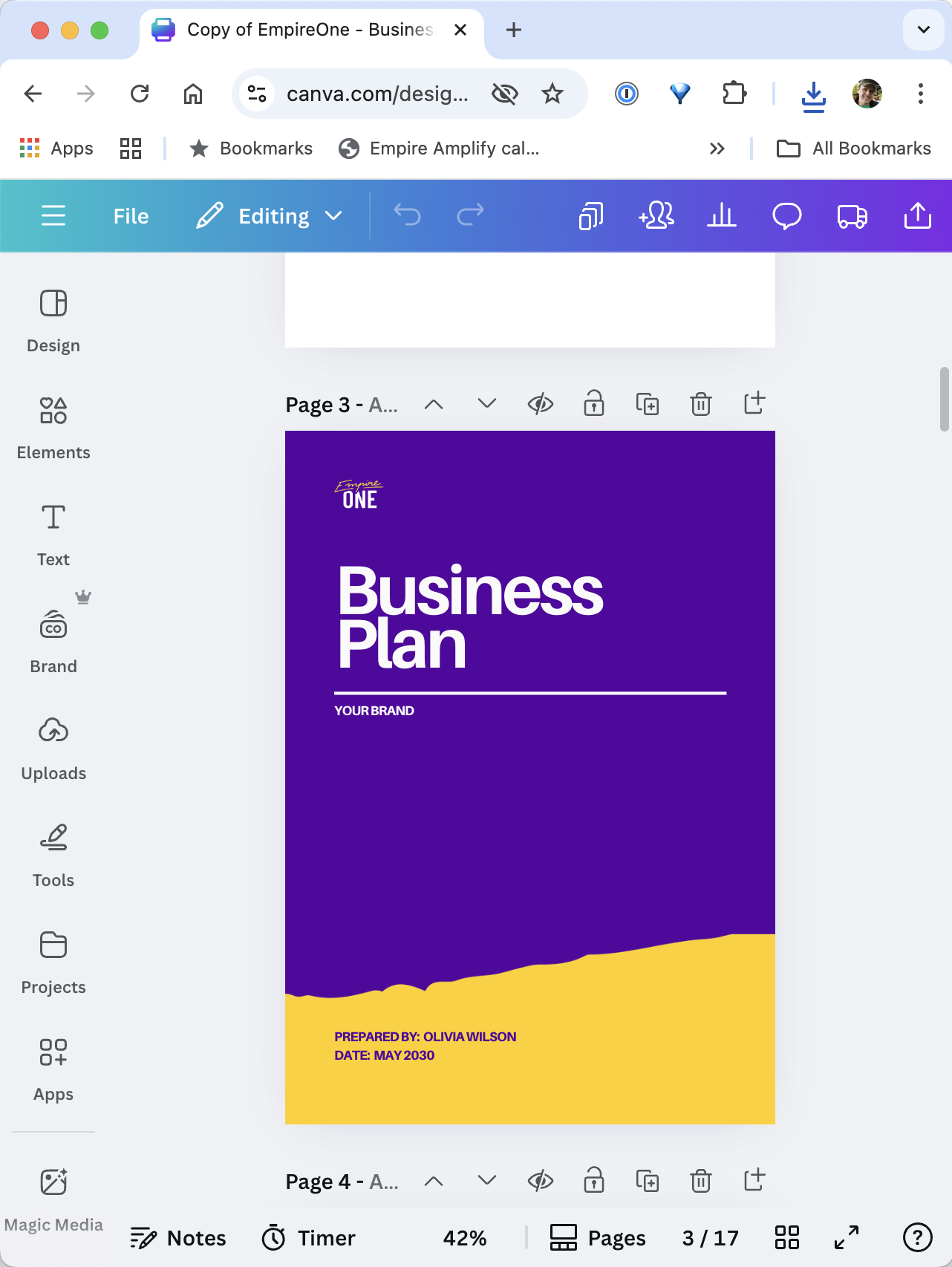This screenshot has height=1267, width=952.
Task: Open the Uploads panel
Action: [53, 749]
